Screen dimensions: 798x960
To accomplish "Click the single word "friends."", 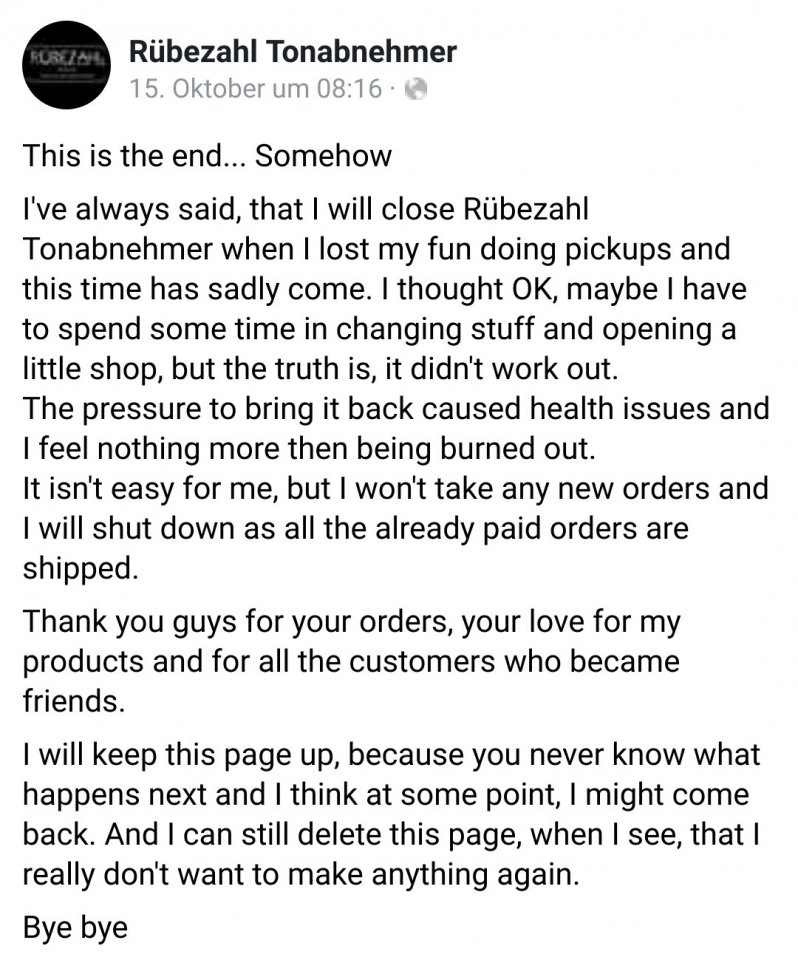I will (73, 701).
